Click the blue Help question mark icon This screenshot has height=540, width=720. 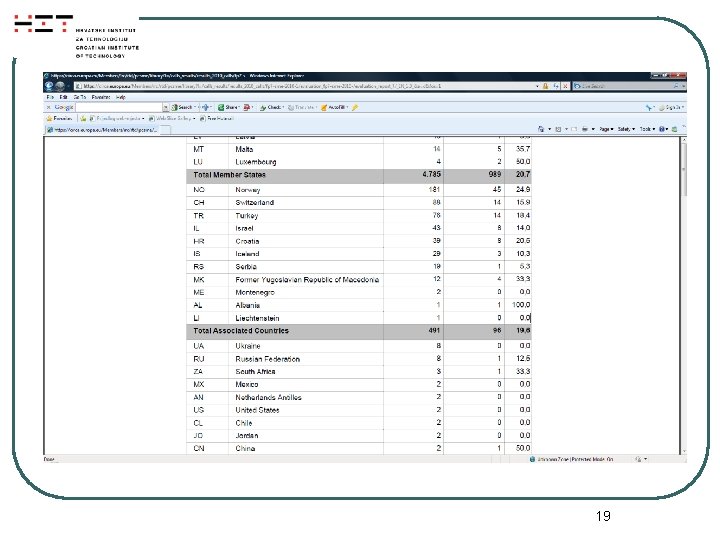coord(662,129)
